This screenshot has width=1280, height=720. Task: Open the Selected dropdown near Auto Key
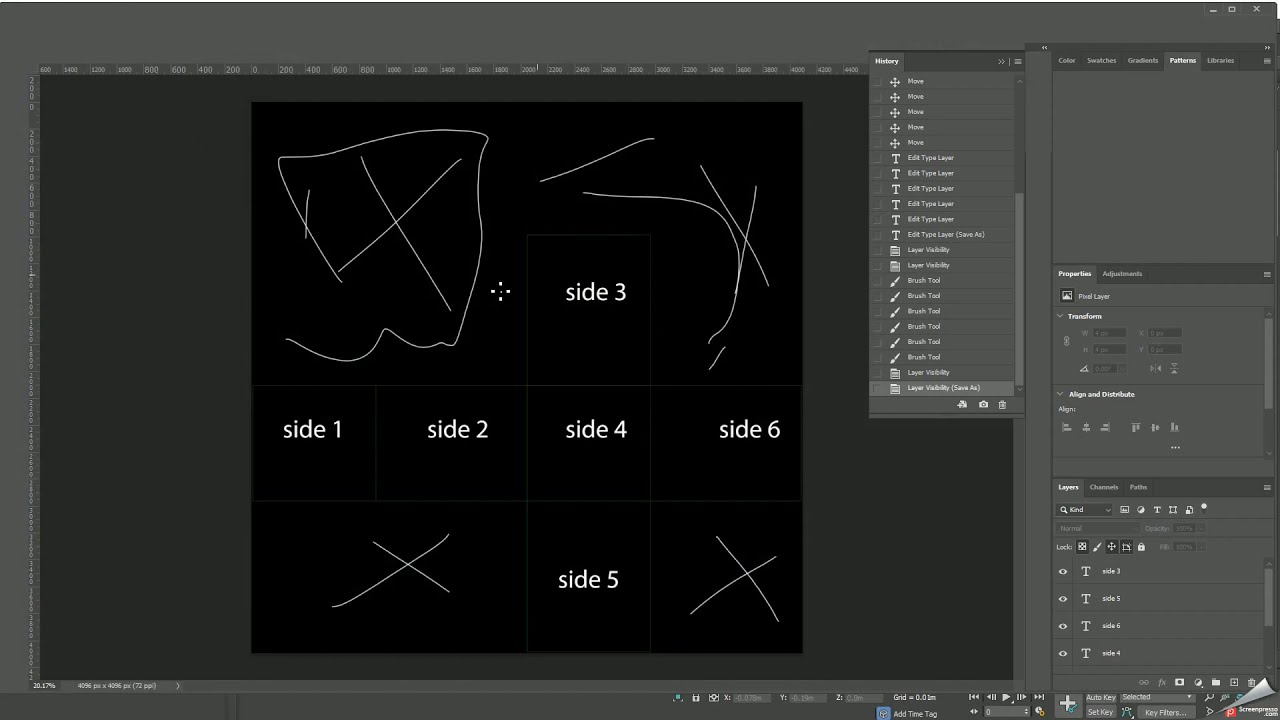(x=1157, y=697)
